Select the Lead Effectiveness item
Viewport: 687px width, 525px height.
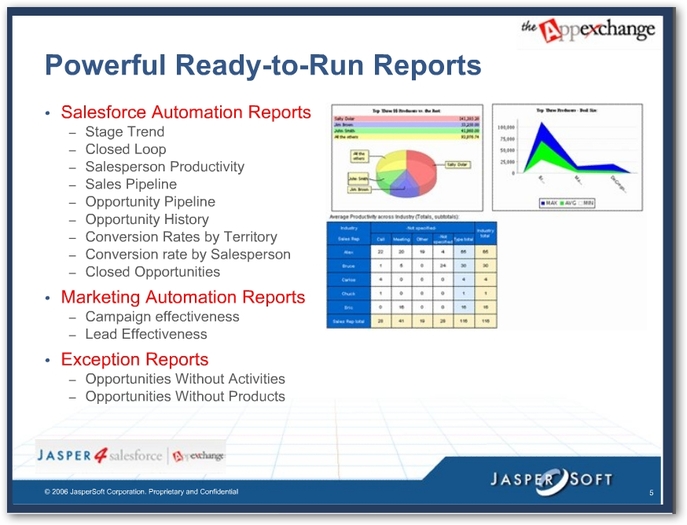pyautogui.click(x=146, y=334)
